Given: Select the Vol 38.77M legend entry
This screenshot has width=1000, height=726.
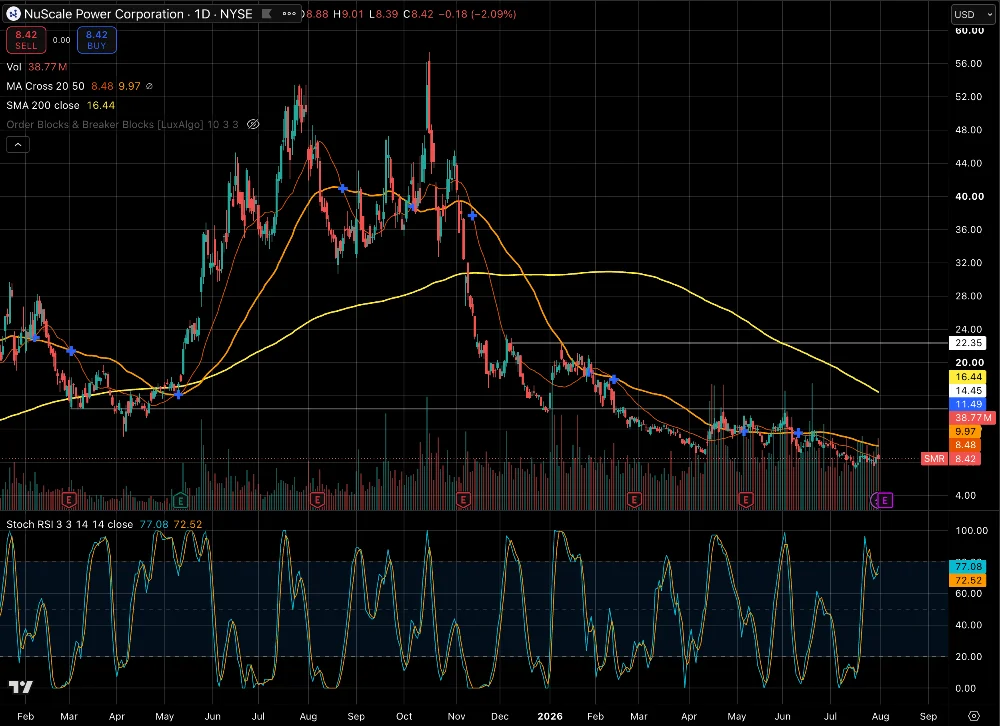Looking at the screenshot, I should [x=36, y=67].
